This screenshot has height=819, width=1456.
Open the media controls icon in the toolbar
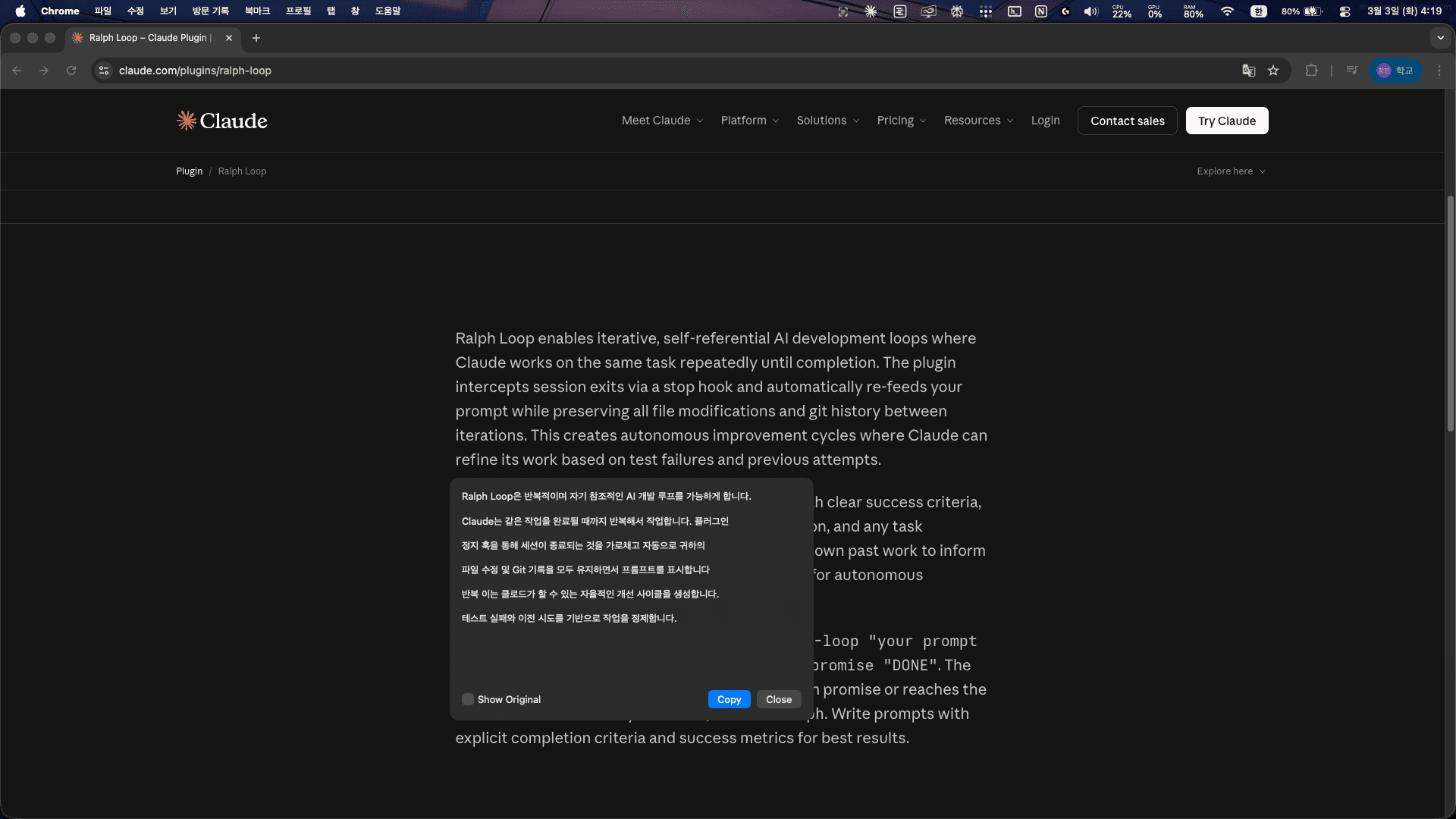click(x=1352, y=70)
